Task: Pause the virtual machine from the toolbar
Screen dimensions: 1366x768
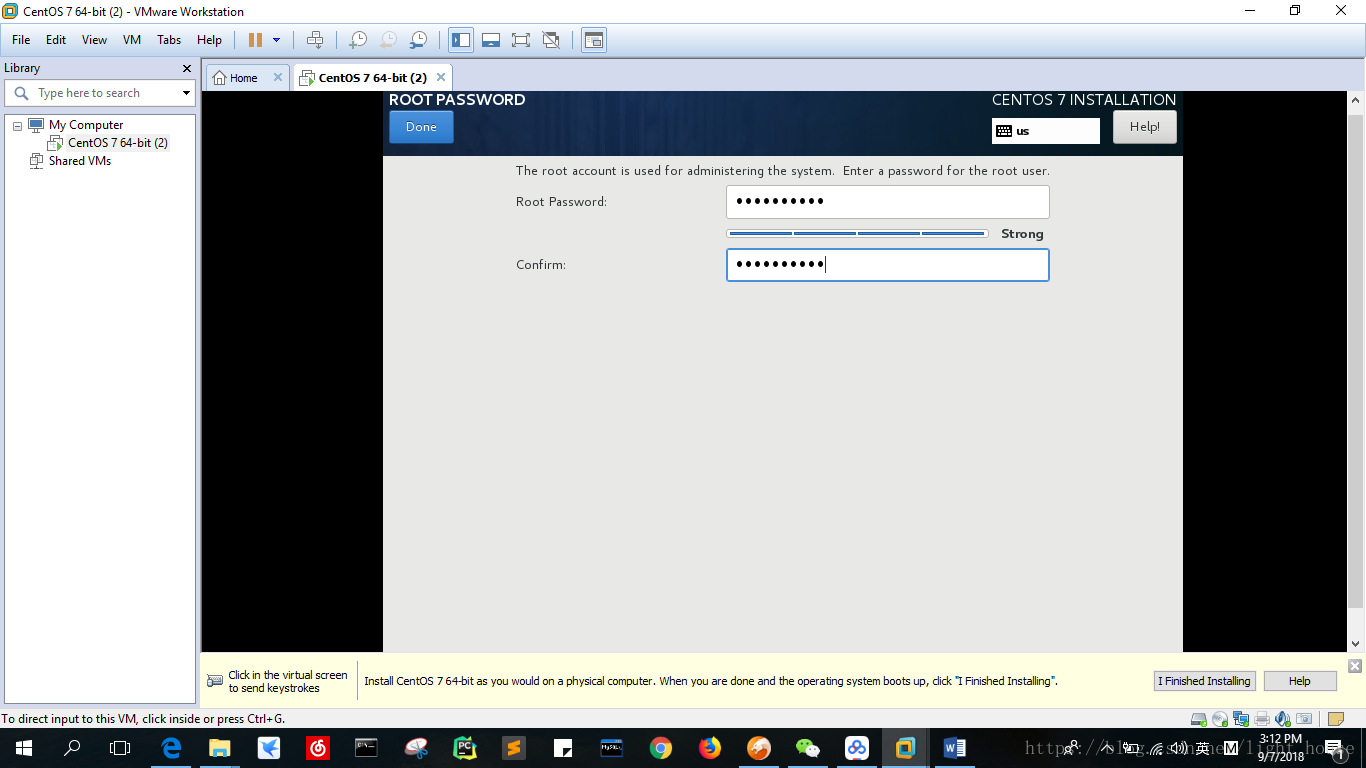Action: (255, 40)
